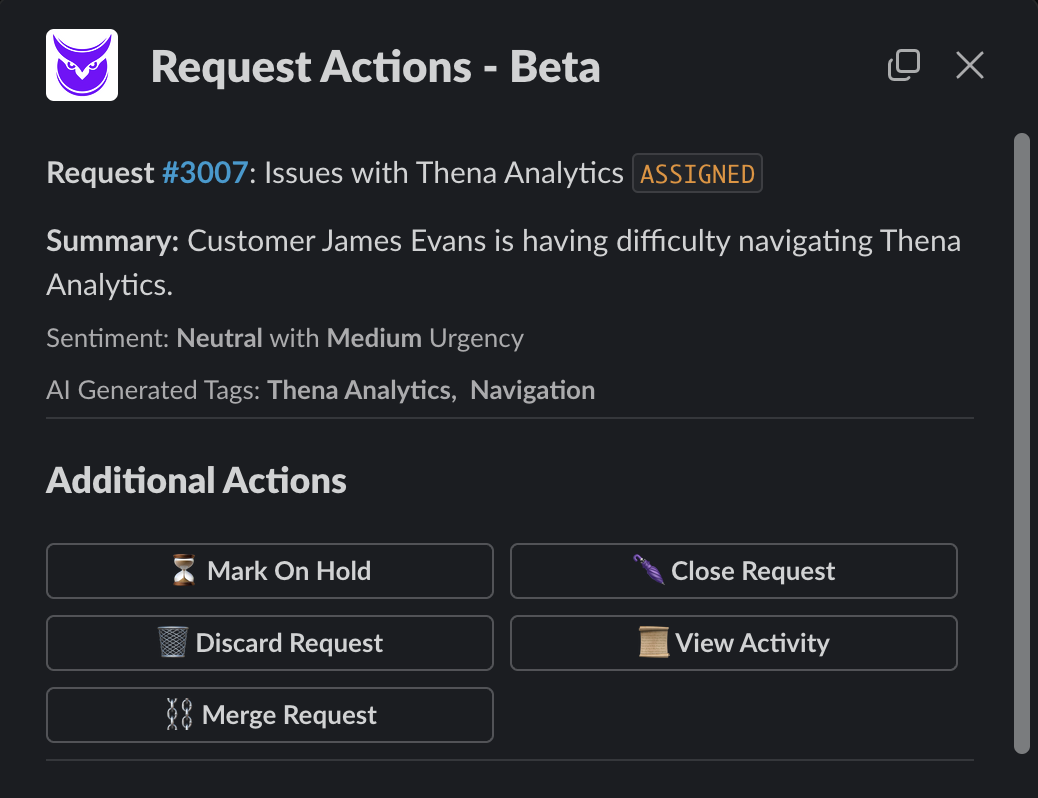Close the Request Actions dialog
The height and width of the screenshot is (798, 1038).
(x=970, y=66)
